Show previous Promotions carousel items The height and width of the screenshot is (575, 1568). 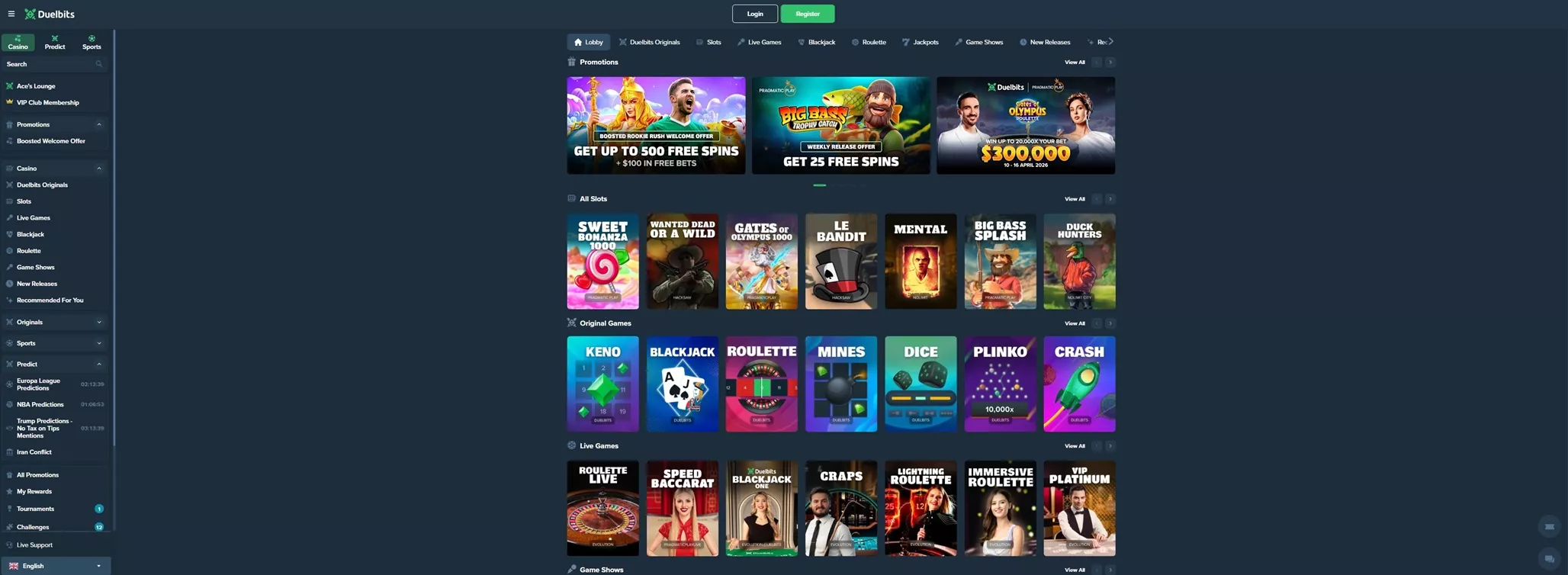[x=1097, y=63]
